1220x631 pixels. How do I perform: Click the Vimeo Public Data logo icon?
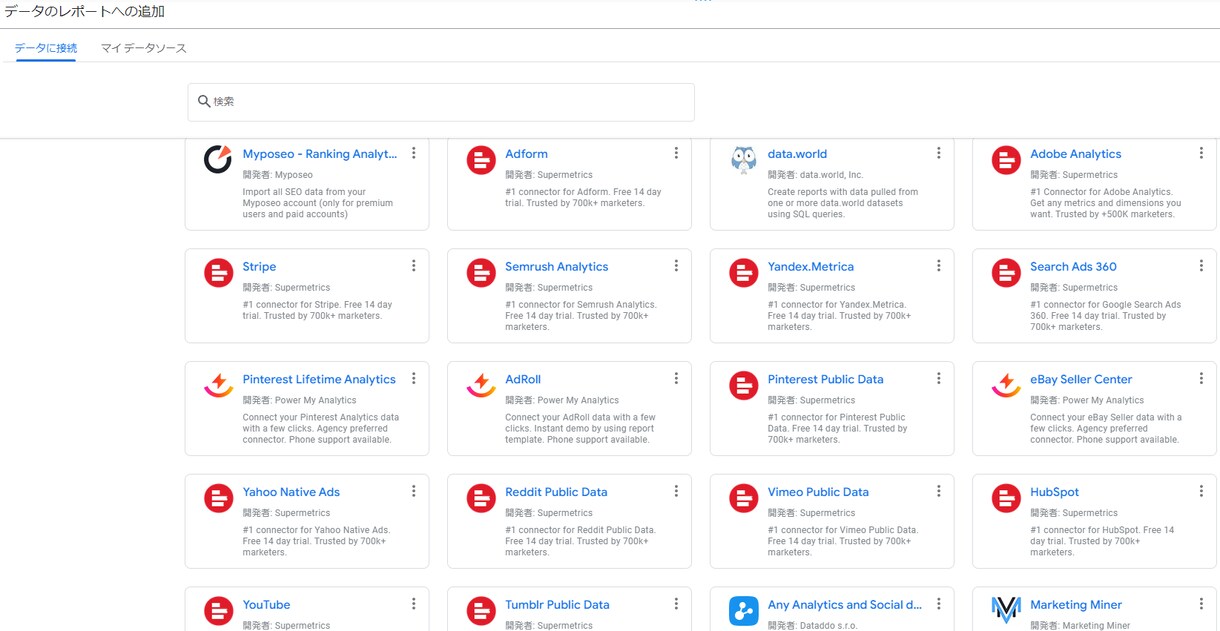click(x=743, y=498)
